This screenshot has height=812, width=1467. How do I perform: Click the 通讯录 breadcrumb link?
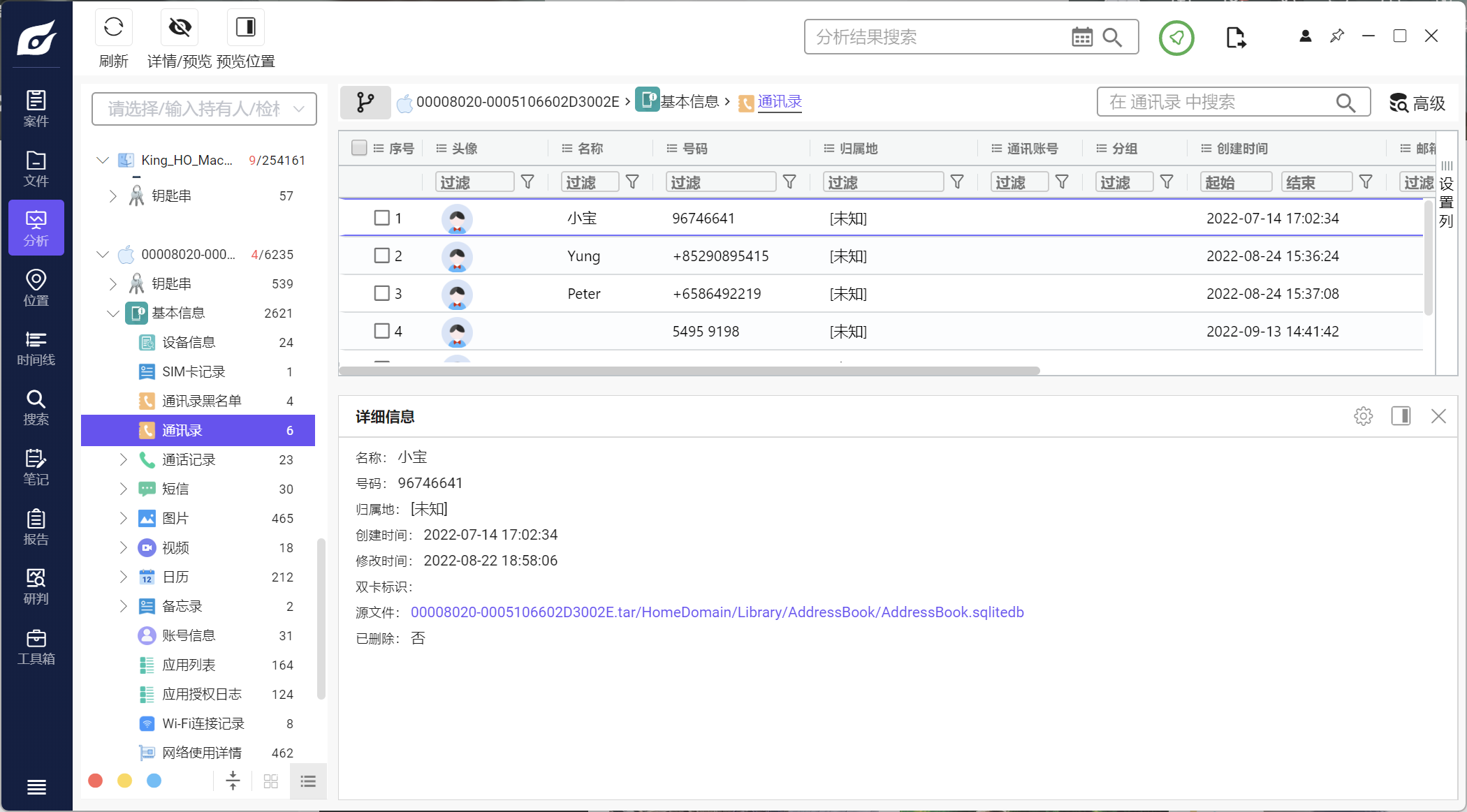point(780,102)
